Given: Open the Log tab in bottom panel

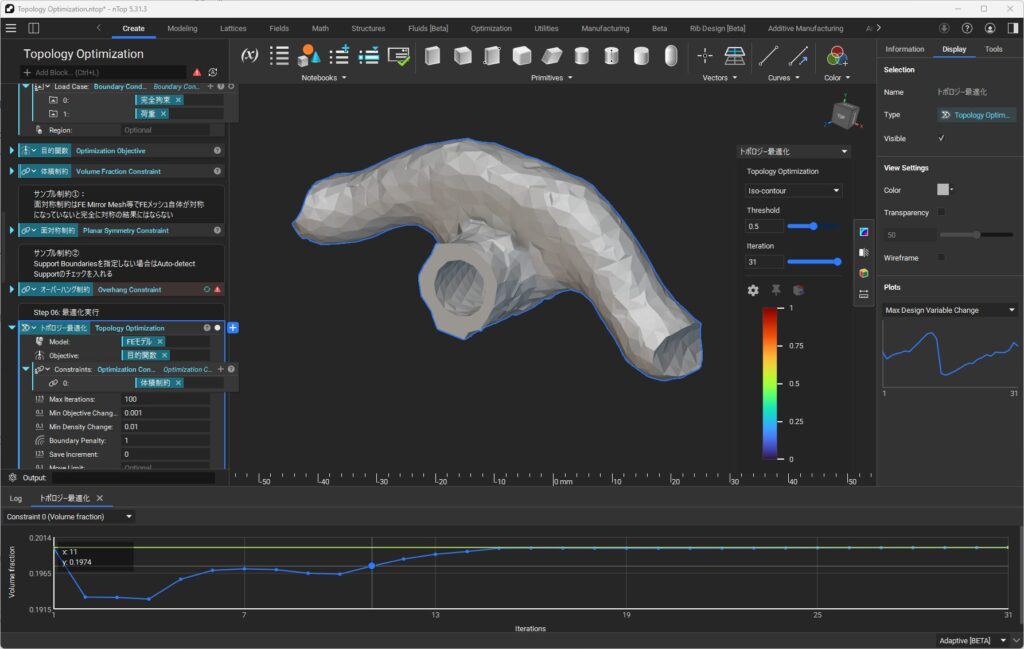Looking at the screenshot, I should click(16, 498).
